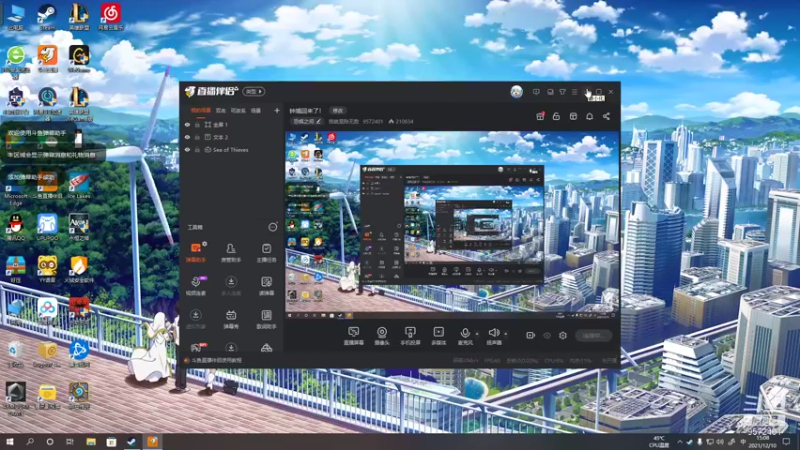Switch to the third scene tab

pos(238,110)
